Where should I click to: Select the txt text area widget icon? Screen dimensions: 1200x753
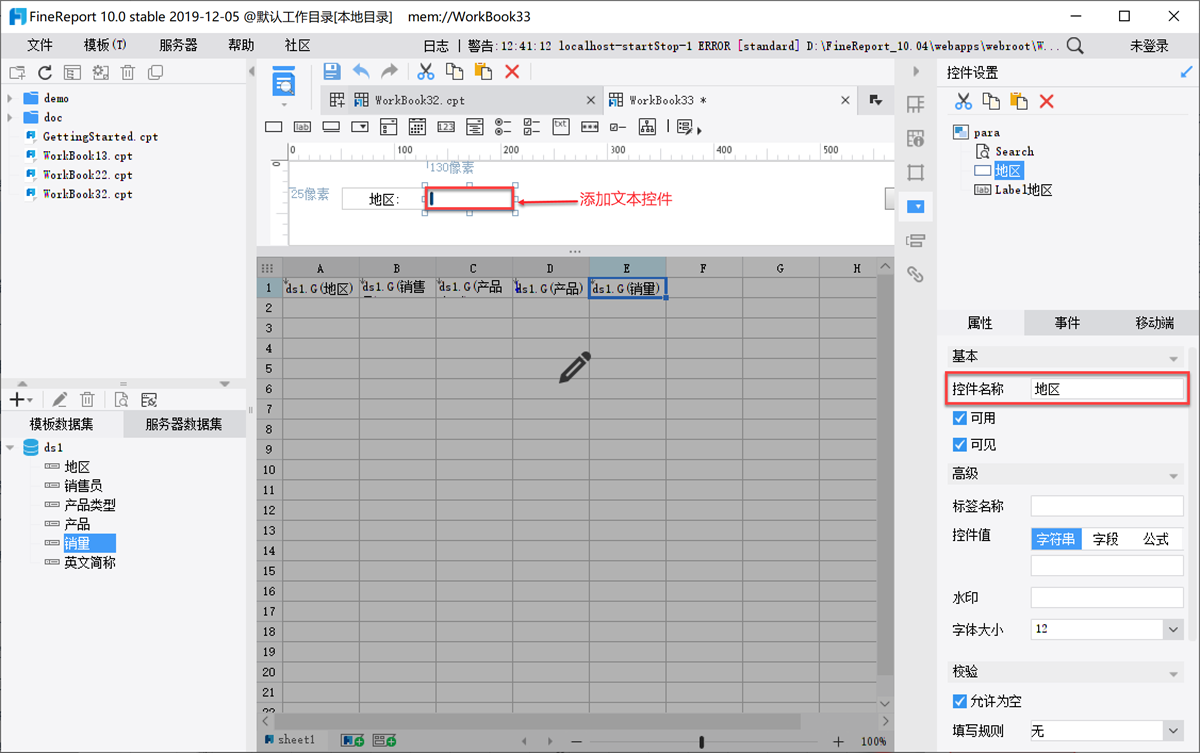tap(561, 126)
